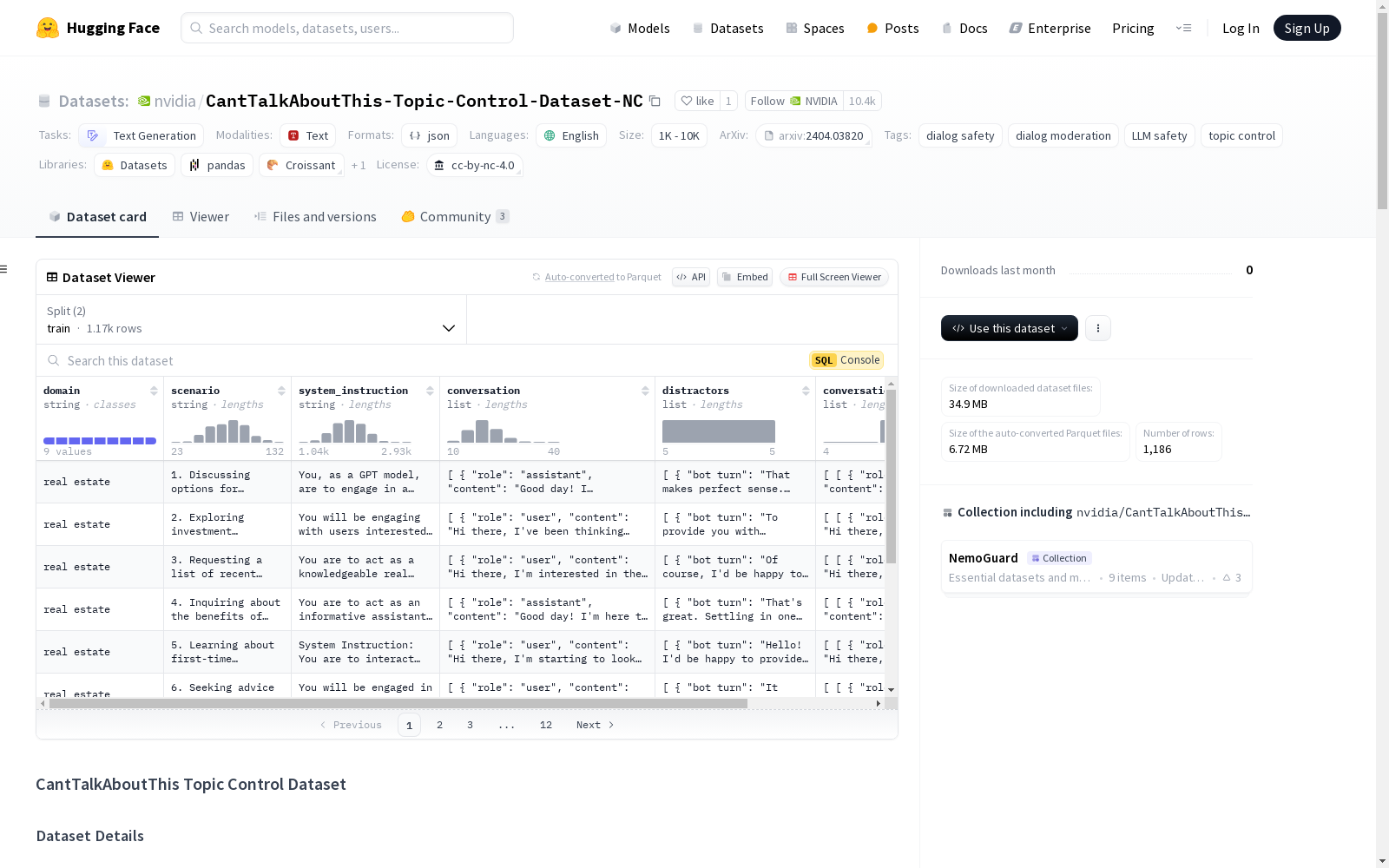Open the Datasets menu item
Screen dimensions: 1389x868
[x=727, y=28]
